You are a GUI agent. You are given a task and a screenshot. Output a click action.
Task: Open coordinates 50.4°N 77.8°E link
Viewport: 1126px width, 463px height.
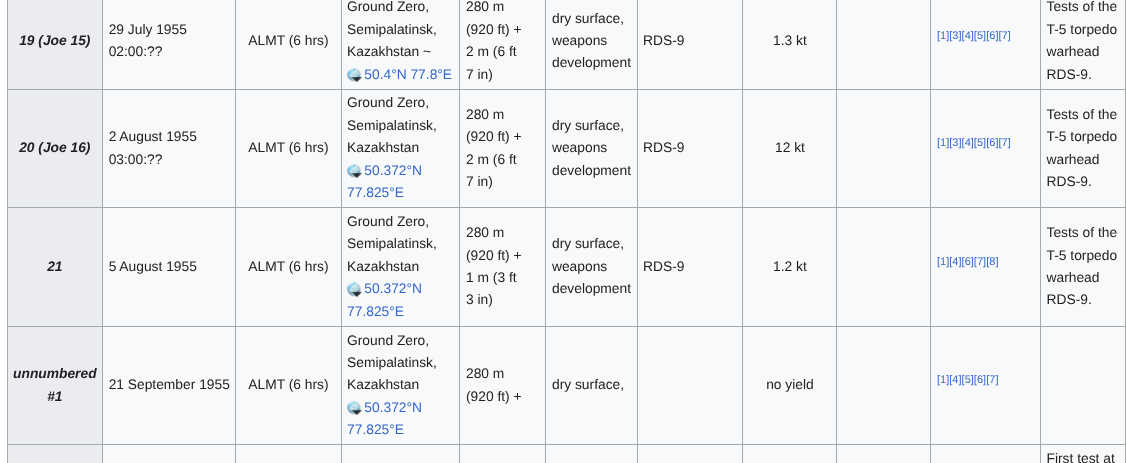407,74
